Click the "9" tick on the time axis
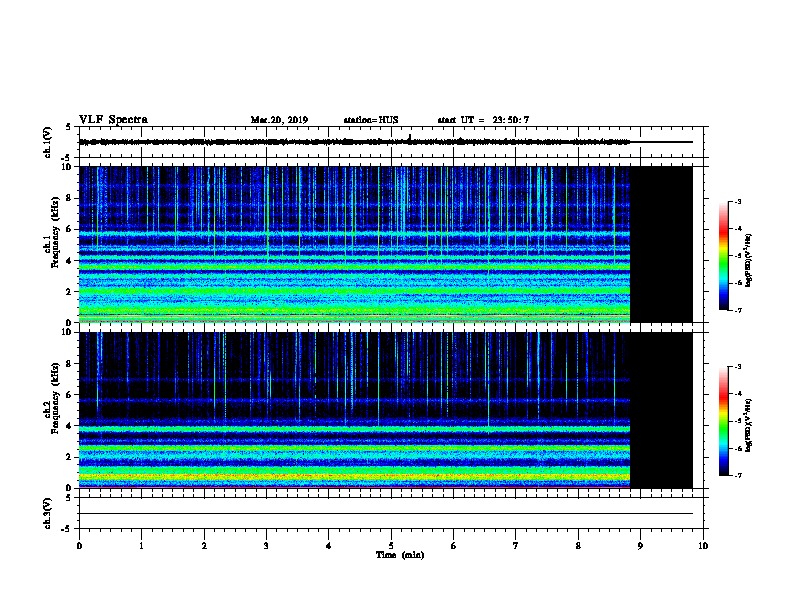792x612 pixels. coord(640,546)
